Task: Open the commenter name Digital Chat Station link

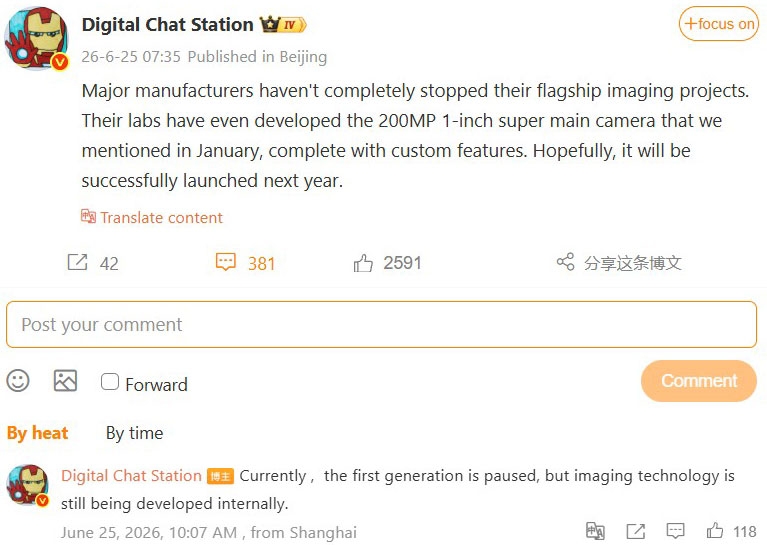Action: [131, 476]
